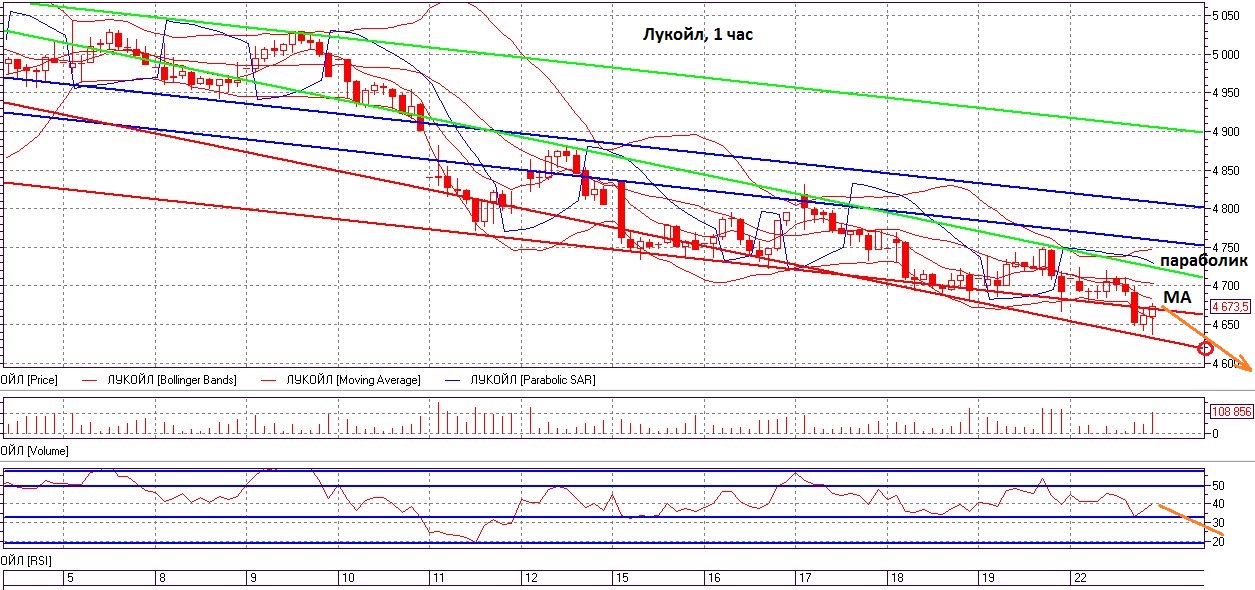Image resolution: width=1255 pixels, height=590 pixels.
Task: Click the RSI scale label 50
Action: pyautogui.click(x=1218, y=485)
